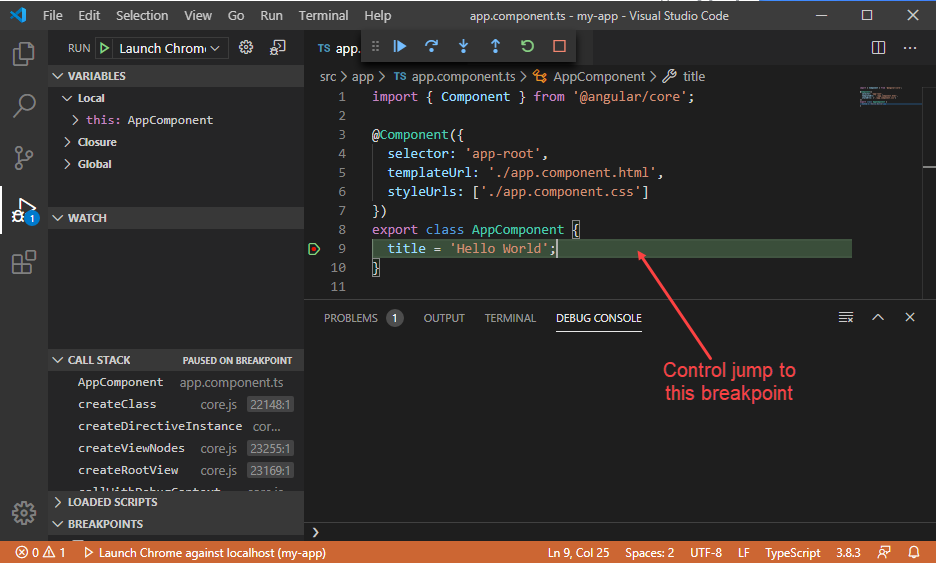The width and height of the screenshot is (936, 563).
Task: Open the Terminal menu
Action: [324, 16]
